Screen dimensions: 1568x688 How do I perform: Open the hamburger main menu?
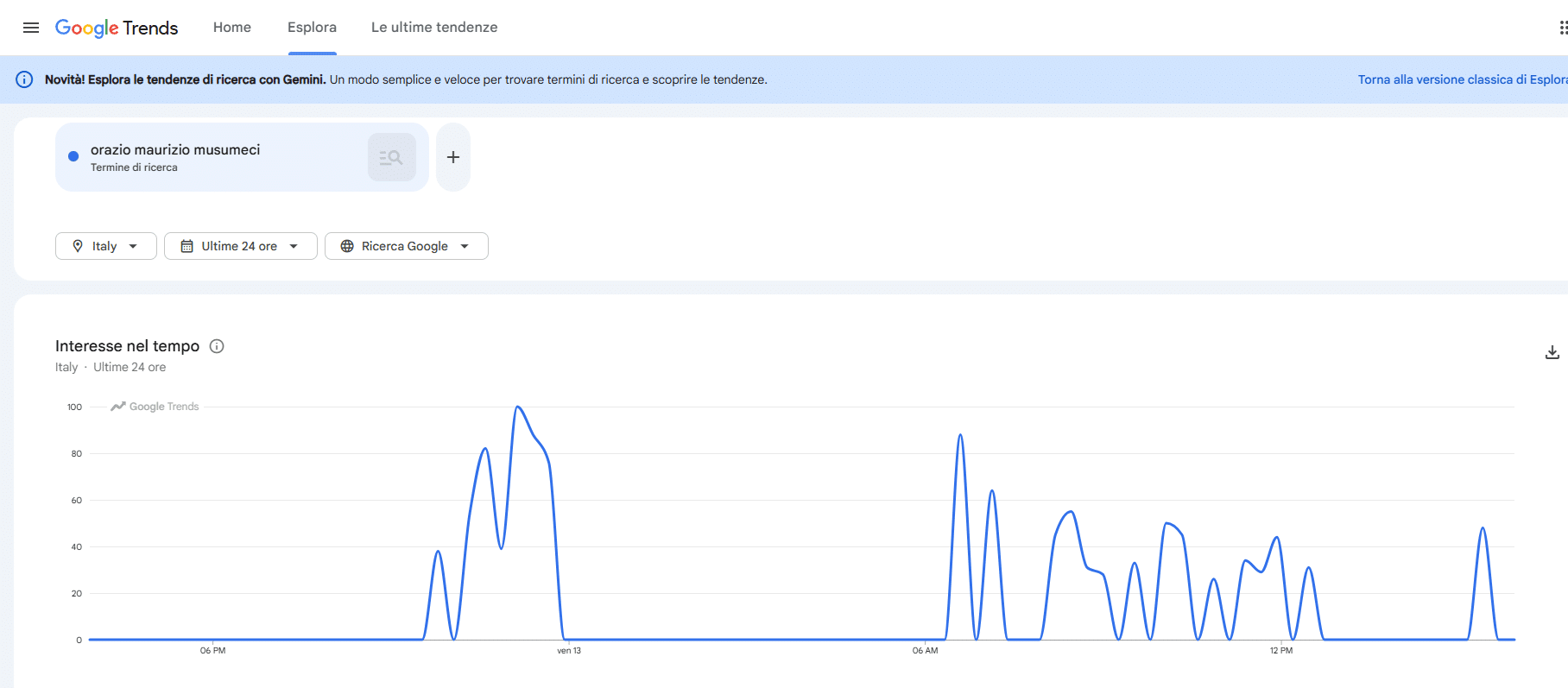(x=31, y=28)
